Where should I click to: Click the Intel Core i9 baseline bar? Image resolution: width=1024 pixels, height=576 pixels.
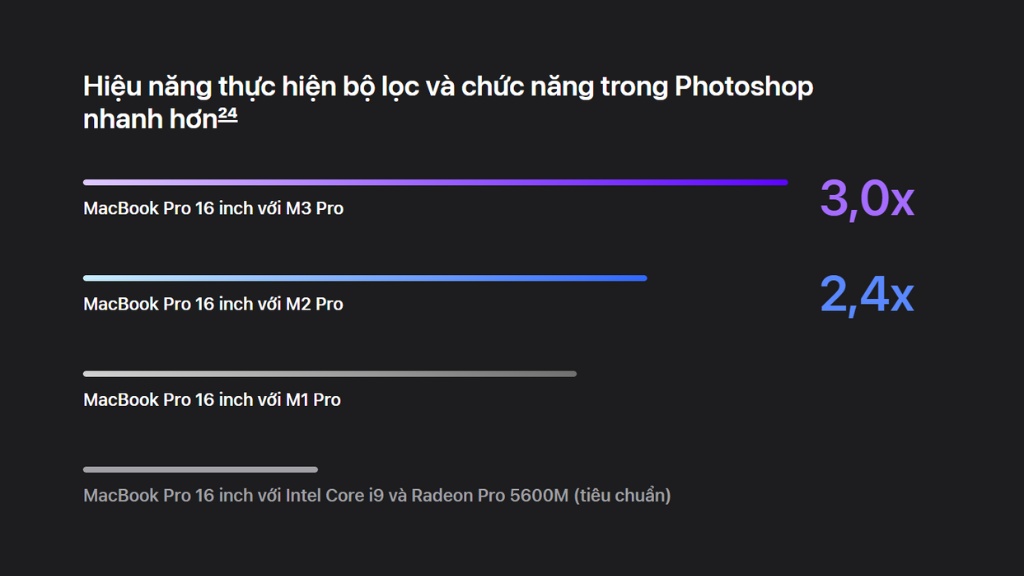[200, 470]
